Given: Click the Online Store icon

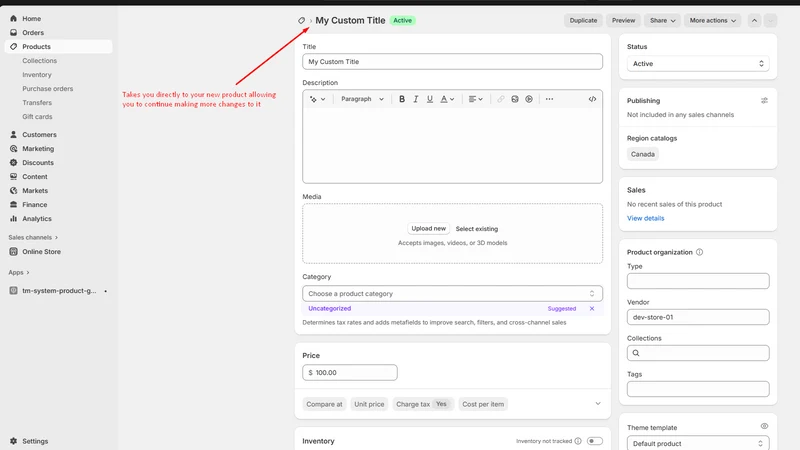Looking at the screenshot, I should tap(13, 252).
